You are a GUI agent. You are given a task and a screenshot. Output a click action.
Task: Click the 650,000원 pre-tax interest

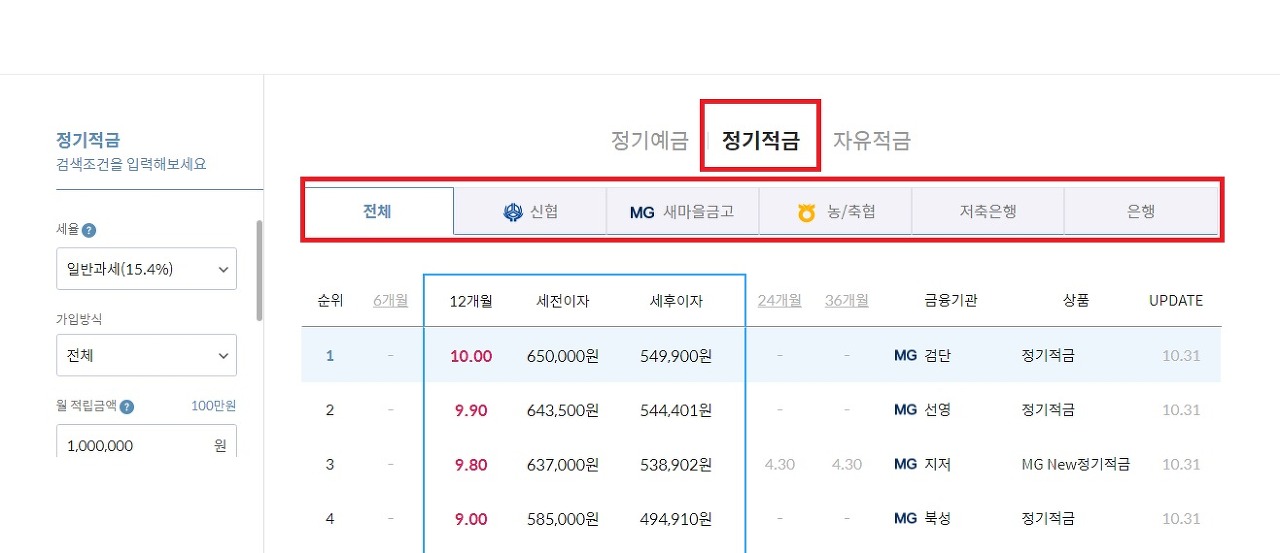coord(563,355)
